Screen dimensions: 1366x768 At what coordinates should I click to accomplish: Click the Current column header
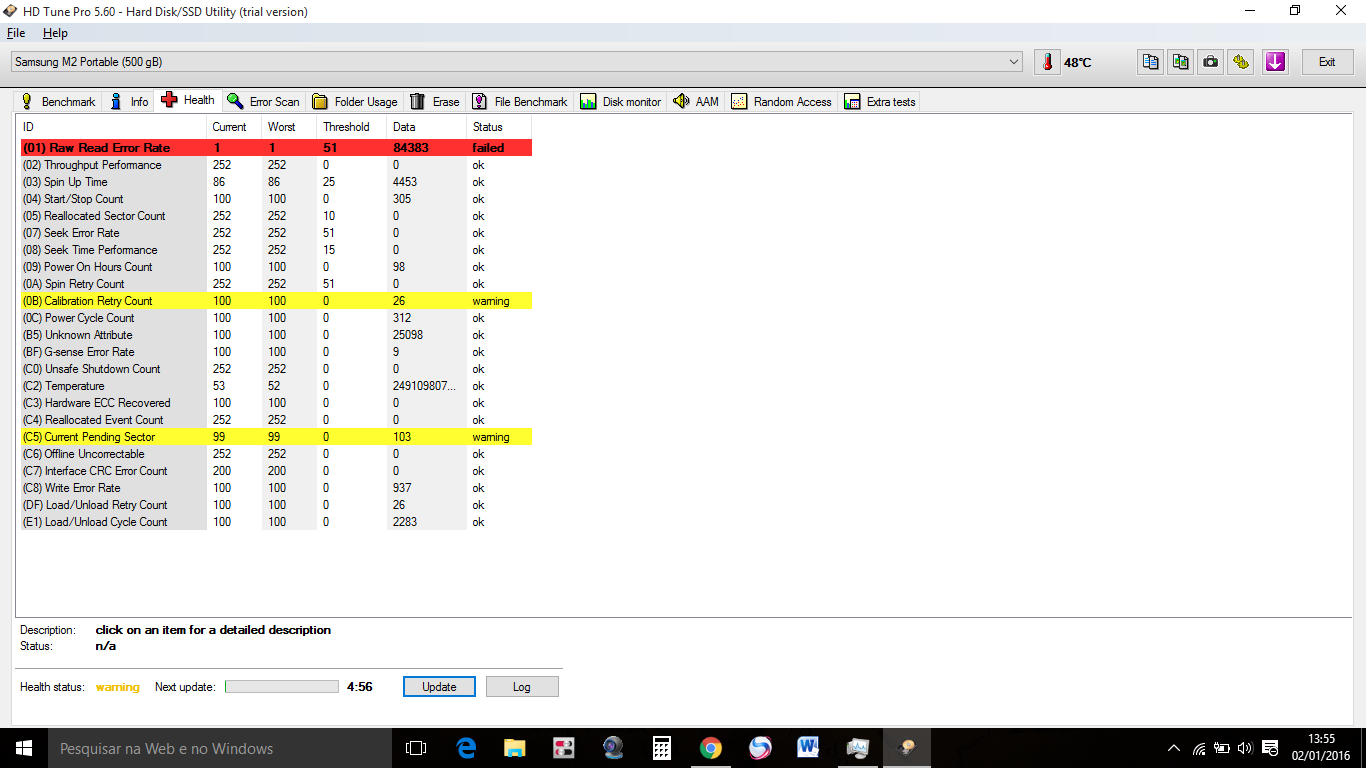(x=234, y=127)
